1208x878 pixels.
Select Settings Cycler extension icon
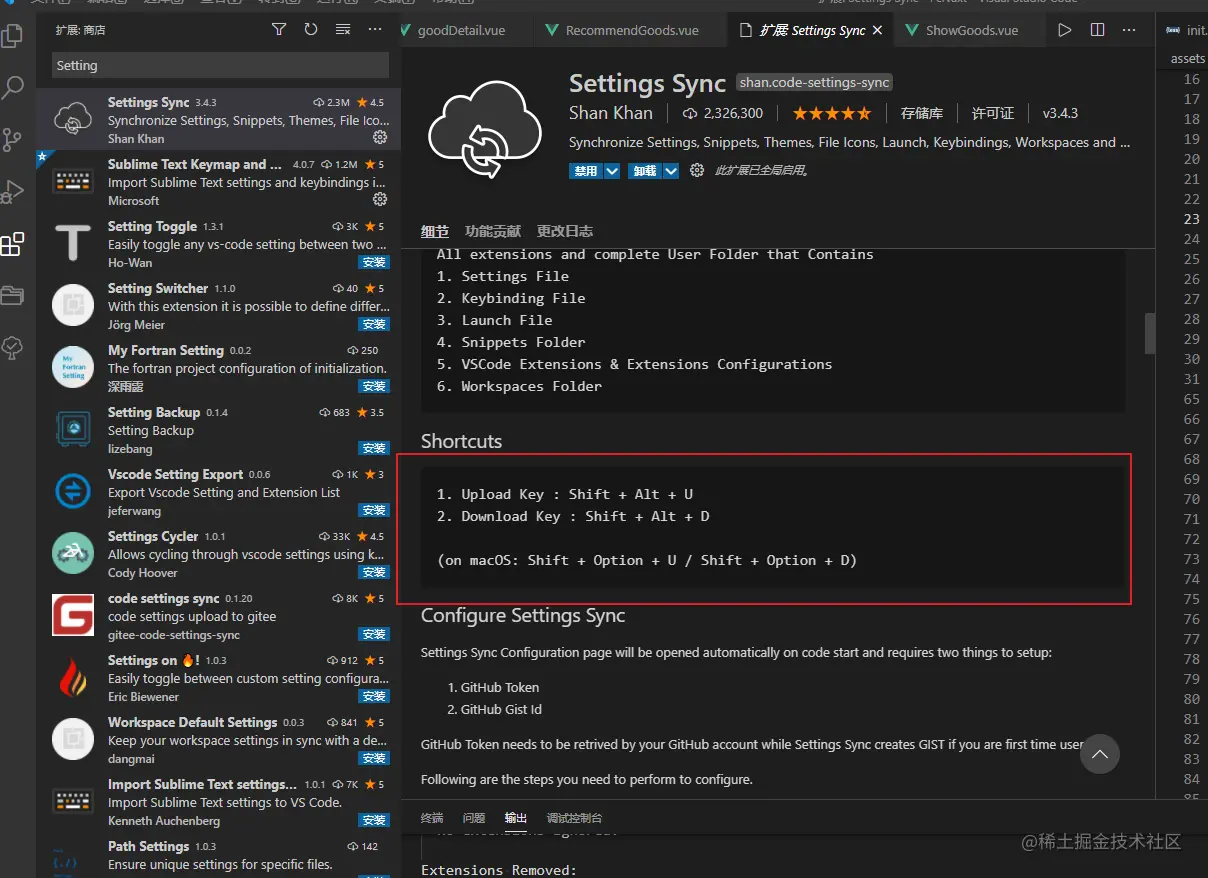tap(73, 553)
